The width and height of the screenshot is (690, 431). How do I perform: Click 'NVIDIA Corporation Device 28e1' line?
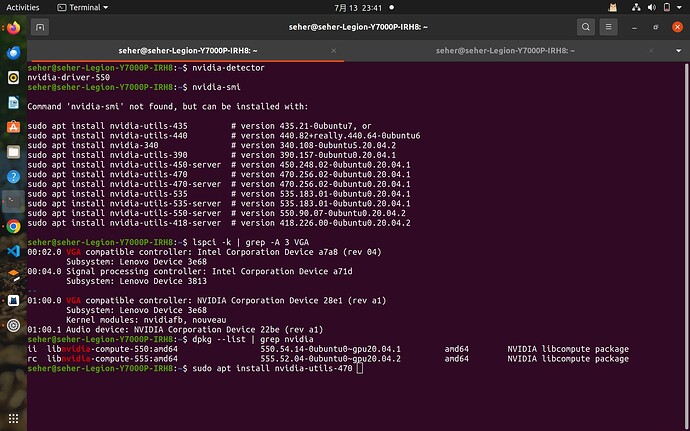coord(207,300)
